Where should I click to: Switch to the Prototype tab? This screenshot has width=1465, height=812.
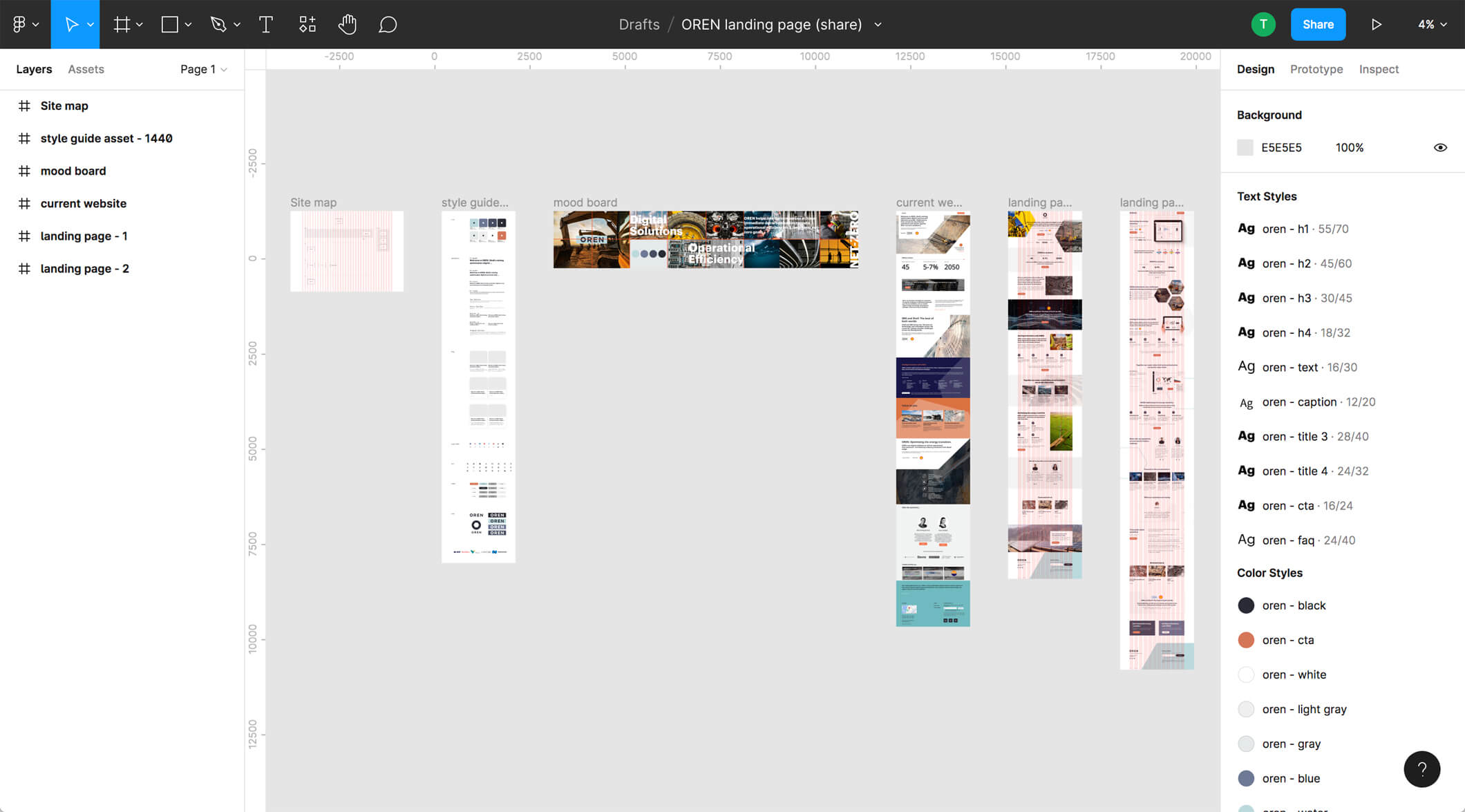[1316, 69]
